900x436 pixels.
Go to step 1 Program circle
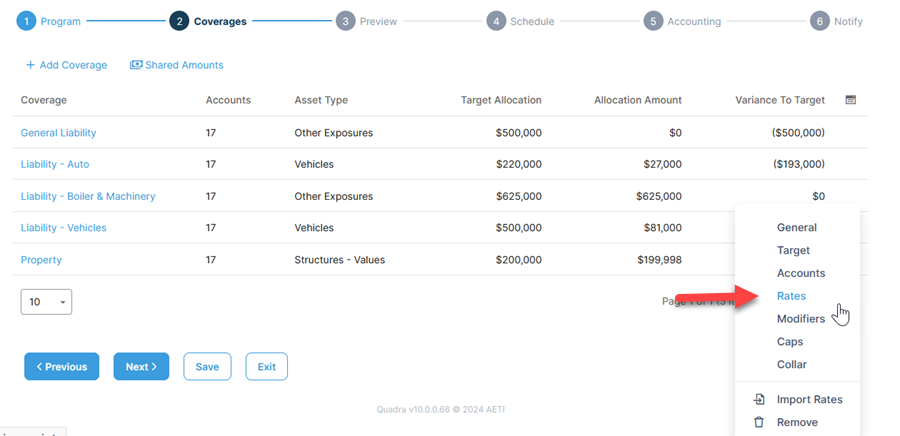(26, 21)
